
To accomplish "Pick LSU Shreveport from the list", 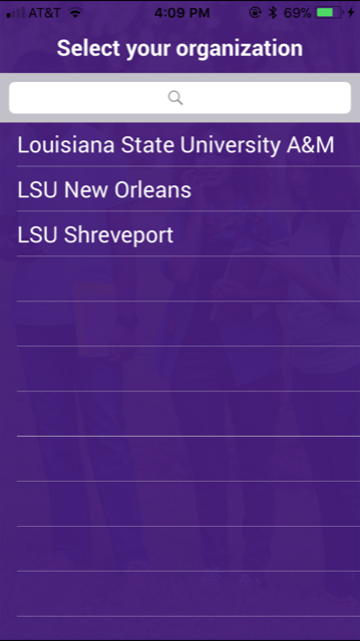I will tap(180, 234).
